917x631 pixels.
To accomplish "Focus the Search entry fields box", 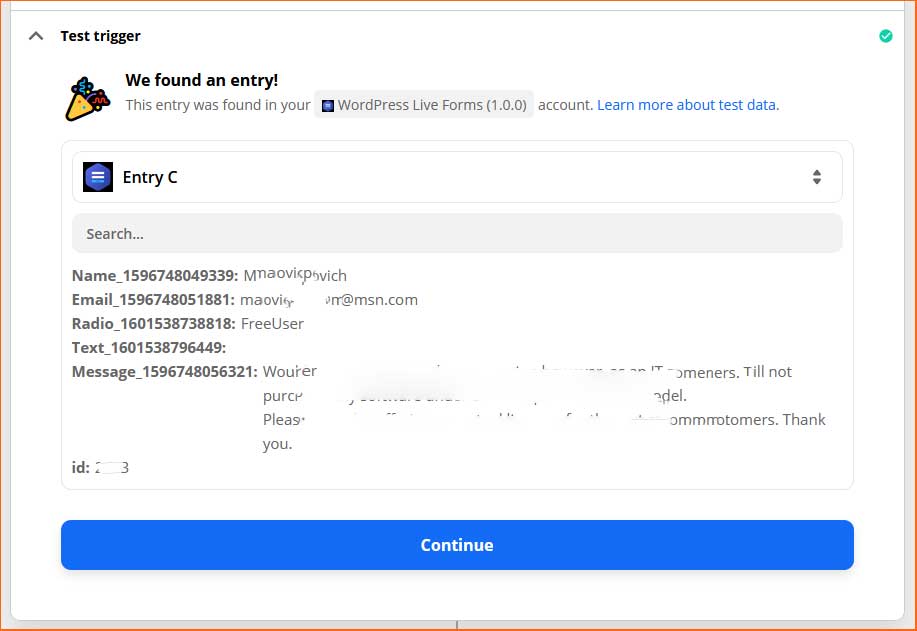I will click(457, 233).
